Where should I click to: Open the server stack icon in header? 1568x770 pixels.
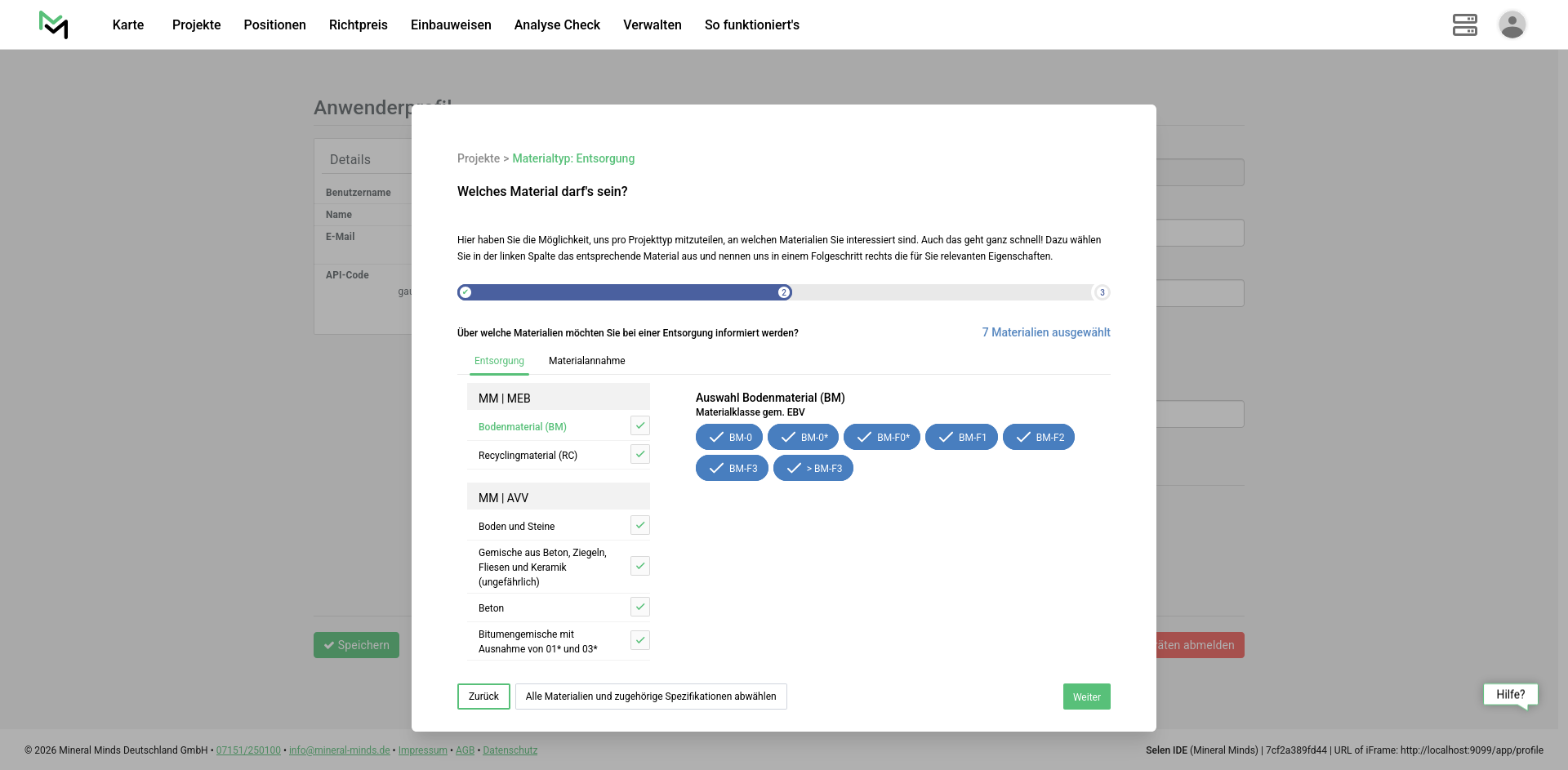click(x=1464, y=24)
